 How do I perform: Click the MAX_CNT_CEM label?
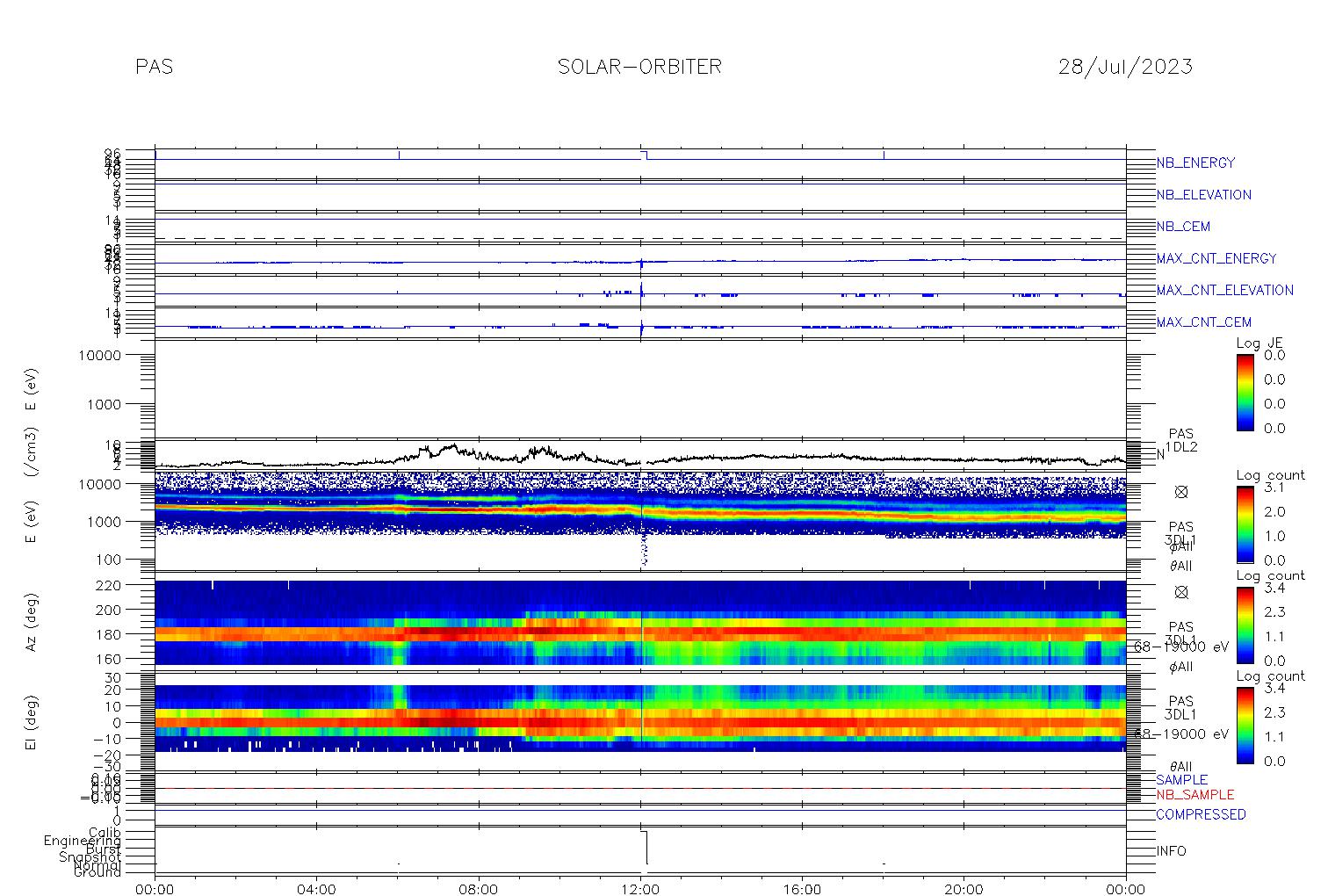tap(1203, 322)
